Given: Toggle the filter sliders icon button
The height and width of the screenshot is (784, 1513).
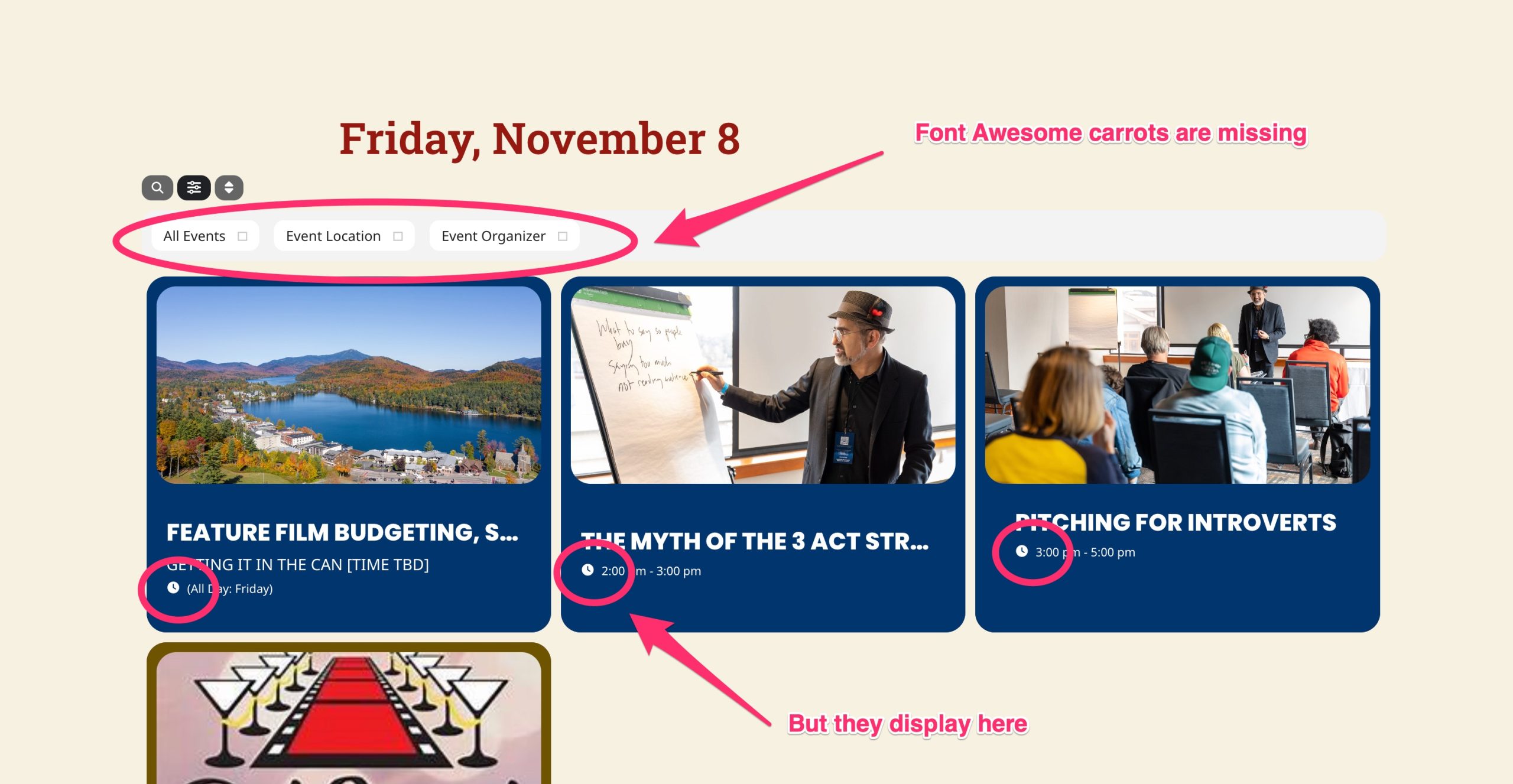Looking at the screenshot, I should coord(194,188).
